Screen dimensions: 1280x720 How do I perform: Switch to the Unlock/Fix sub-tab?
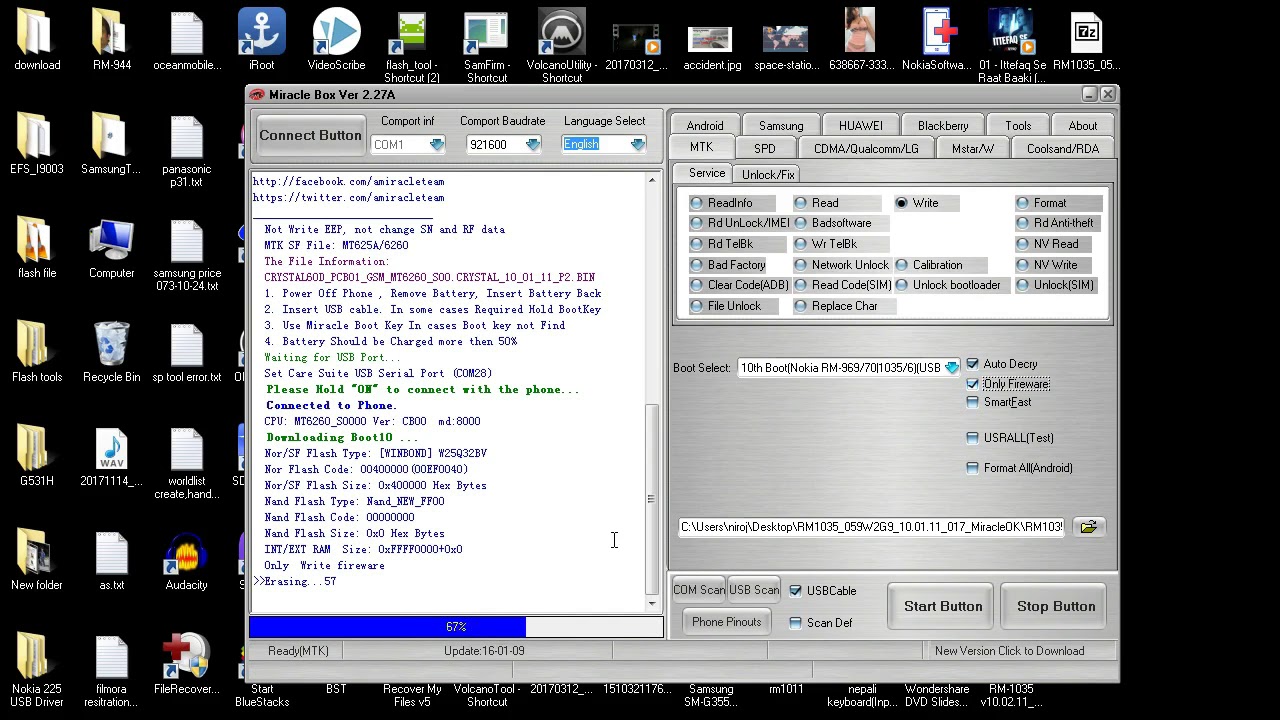pos(768,174)
